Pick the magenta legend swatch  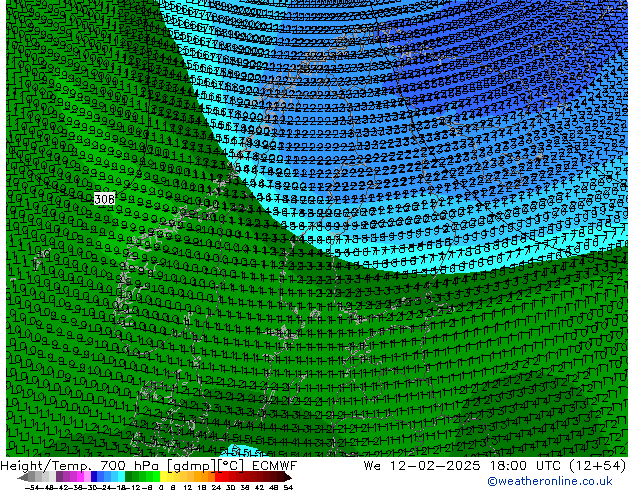(x=80, y=477)
